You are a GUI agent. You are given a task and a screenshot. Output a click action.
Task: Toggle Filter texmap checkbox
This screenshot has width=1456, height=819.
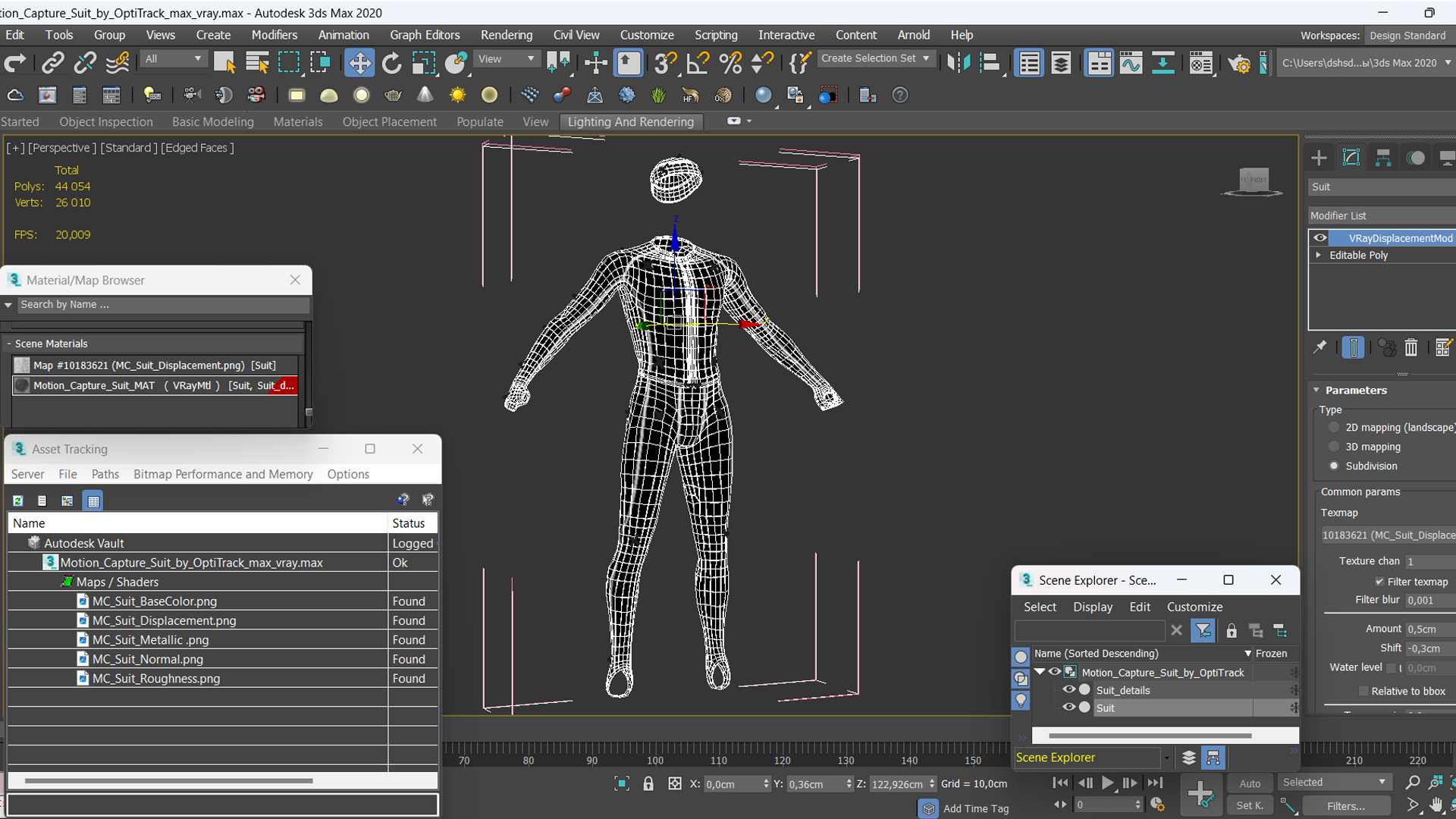1379,582
